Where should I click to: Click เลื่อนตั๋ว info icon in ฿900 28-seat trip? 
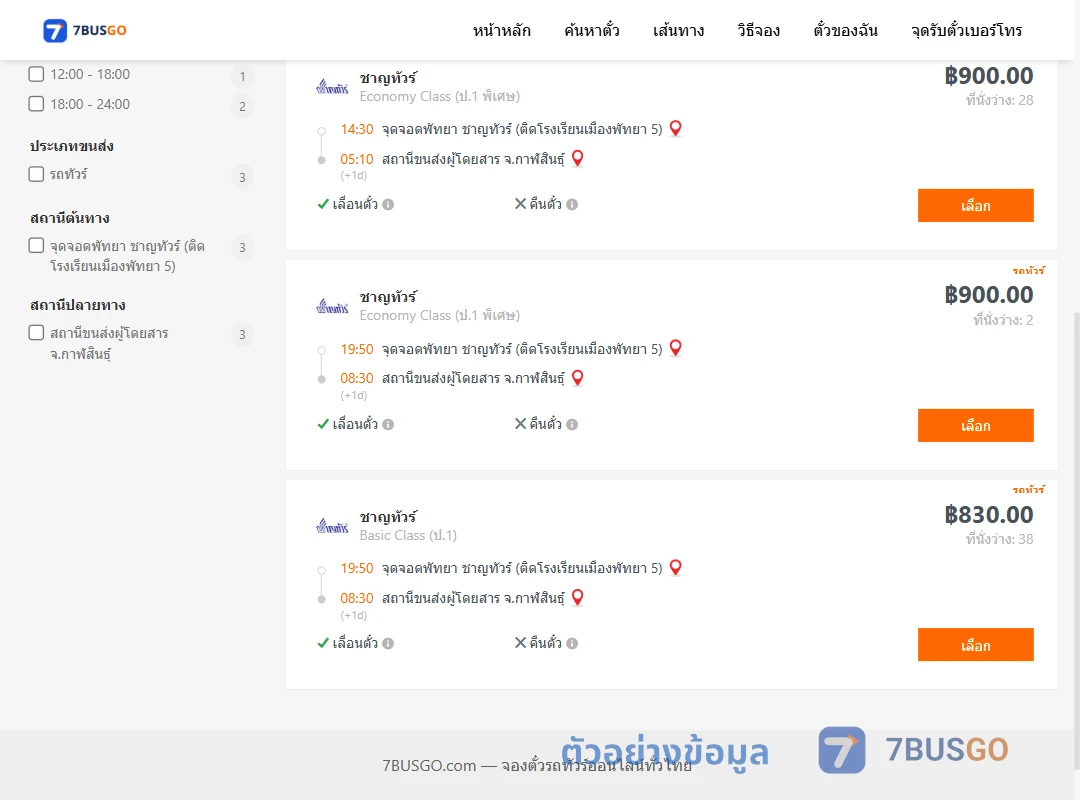pyautogui.click(x=388, y=205)
